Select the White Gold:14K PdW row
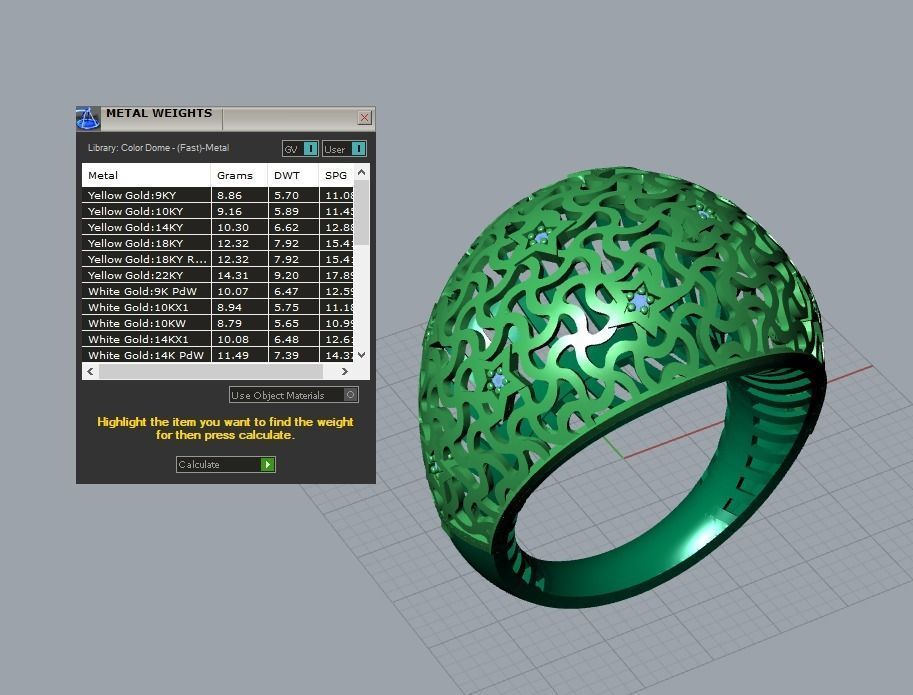This screenshot has width=913, height=695. point(218,354)
